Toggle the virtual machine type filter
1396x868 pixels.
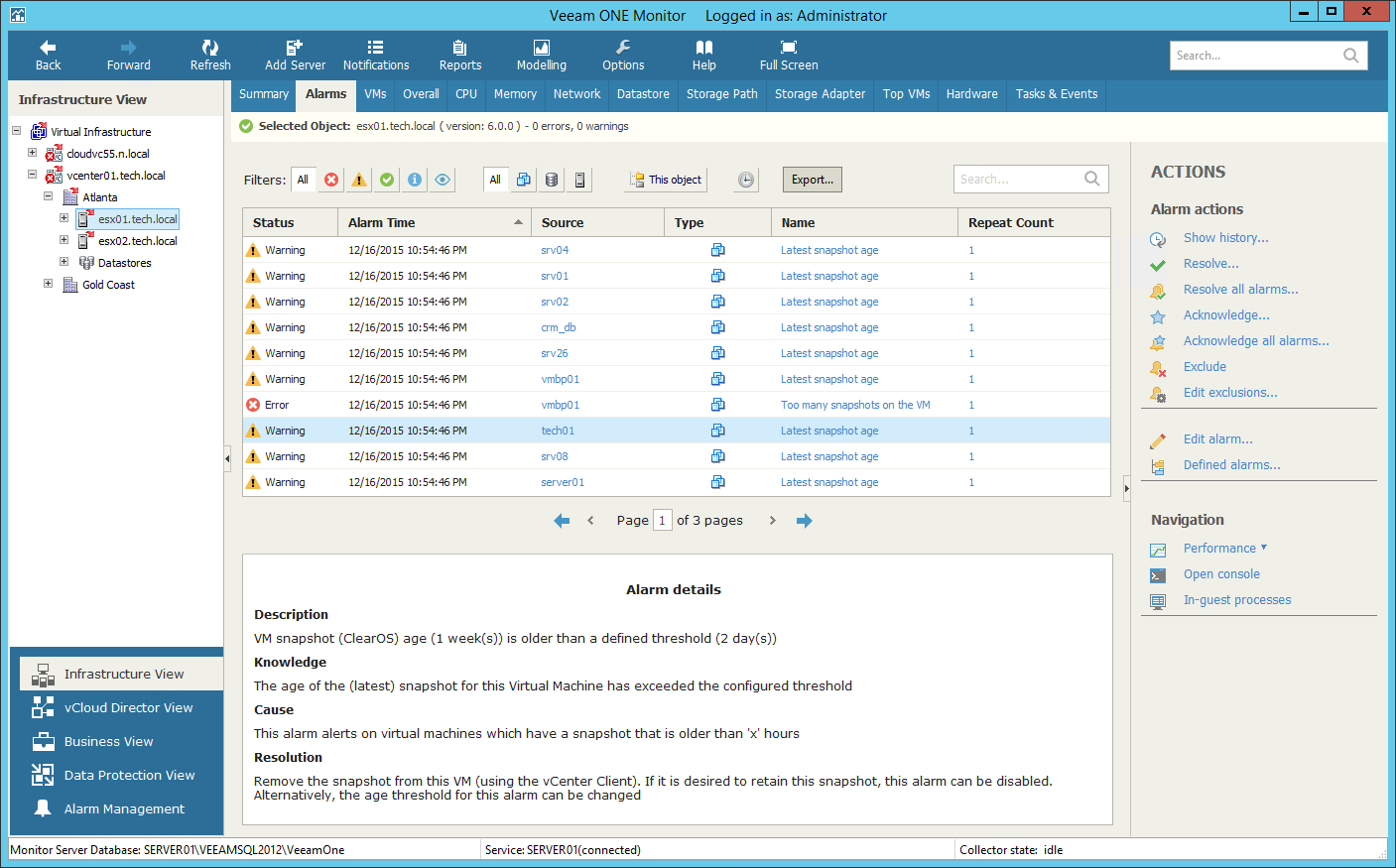pyautogui.click(x=523, y=180)
